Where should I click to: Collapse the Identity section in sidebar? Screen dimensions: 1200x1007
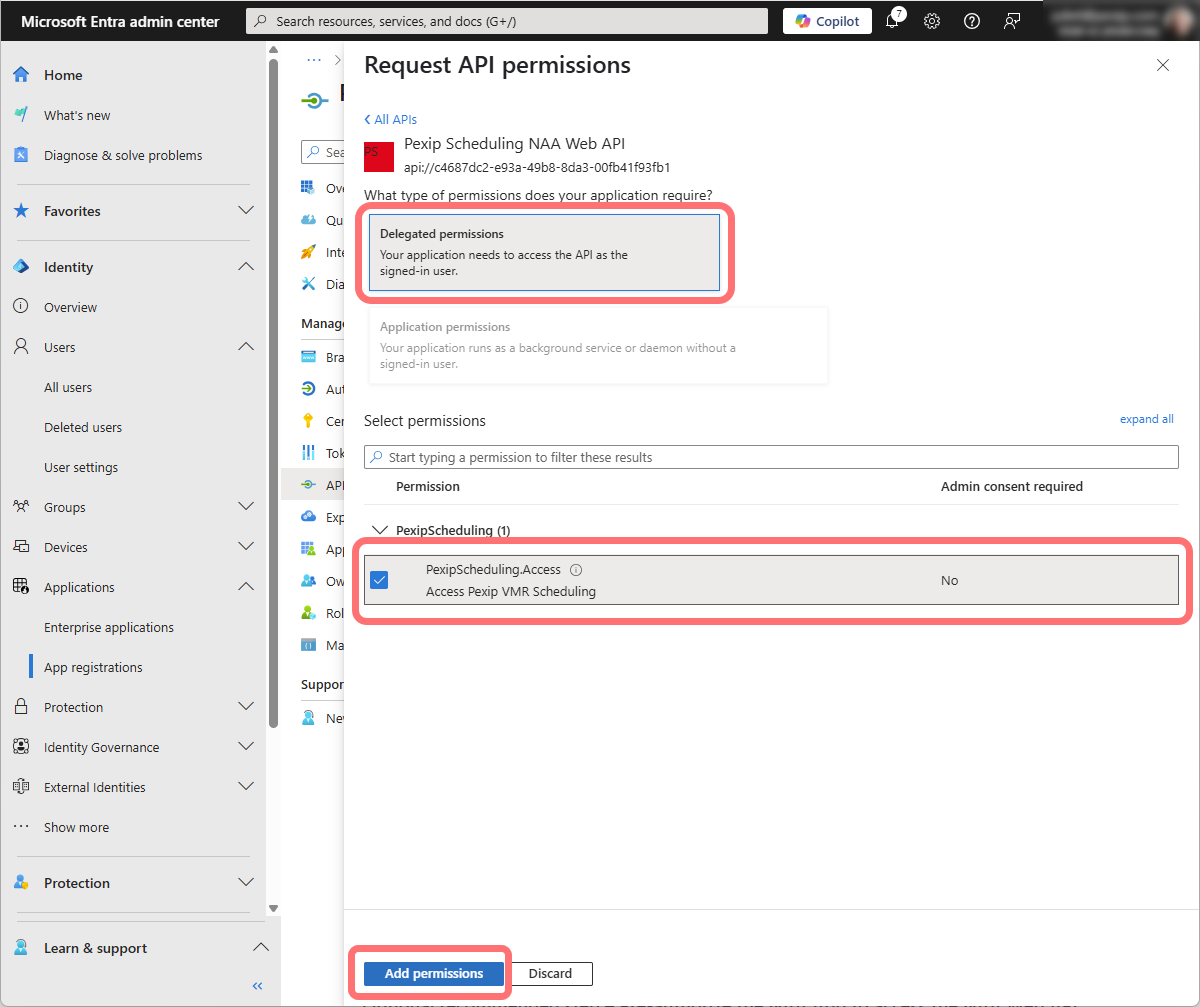245,267
